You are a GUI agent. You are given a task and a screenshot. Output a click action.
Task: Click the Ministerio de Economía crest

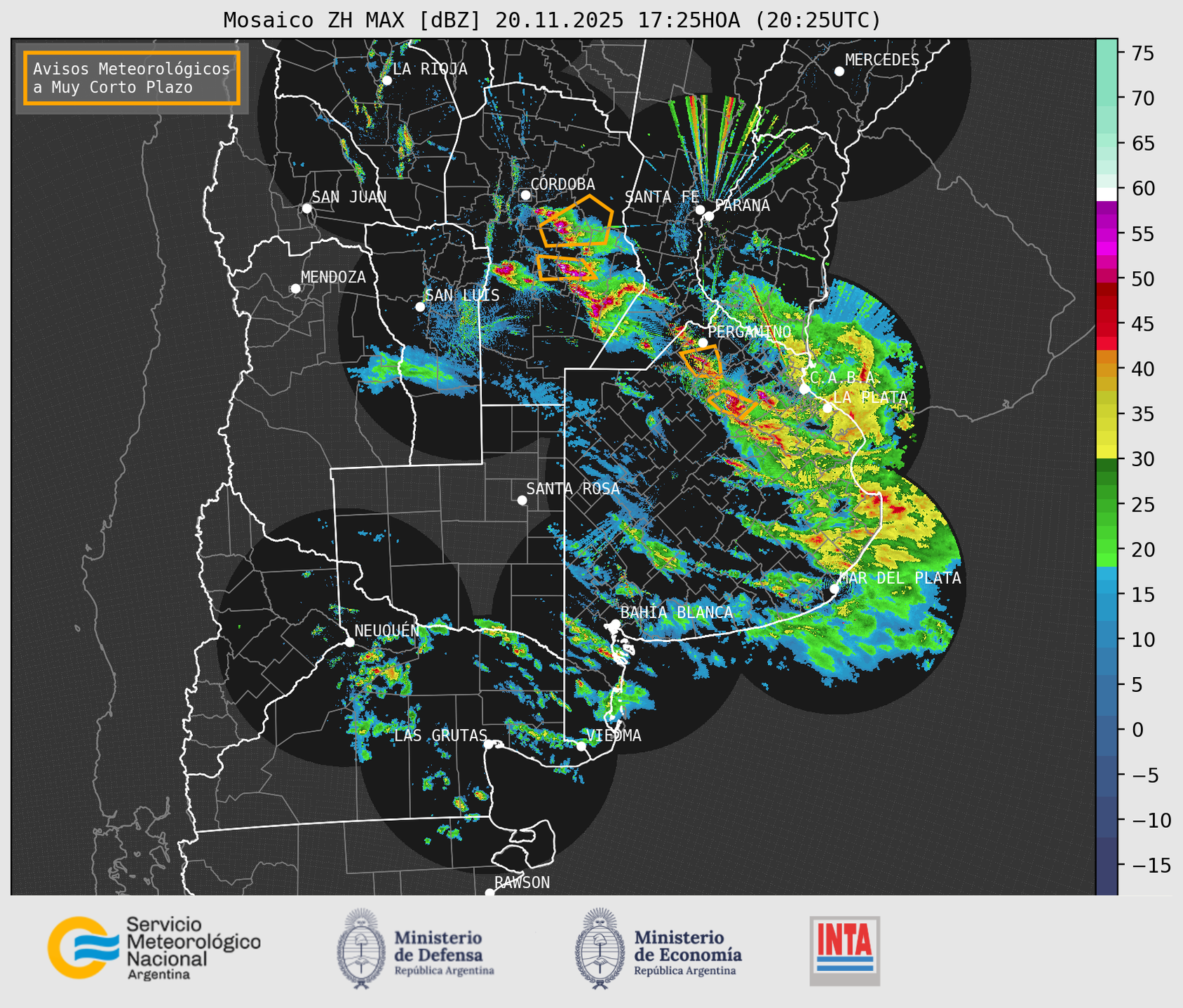(600, 948)
